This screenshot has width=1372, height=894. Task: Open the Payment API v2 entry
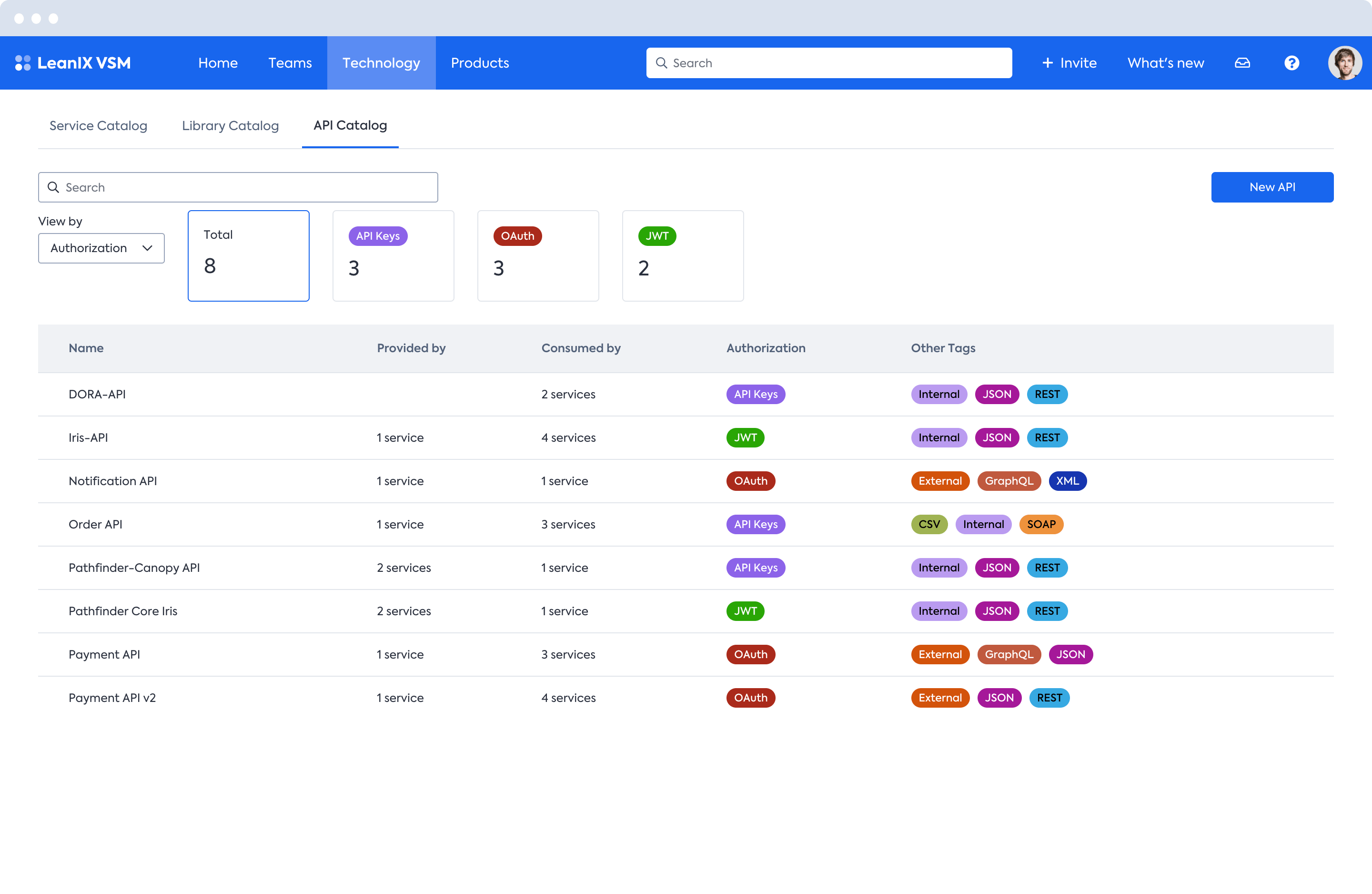pyautogui.click(x=112, y=697)
